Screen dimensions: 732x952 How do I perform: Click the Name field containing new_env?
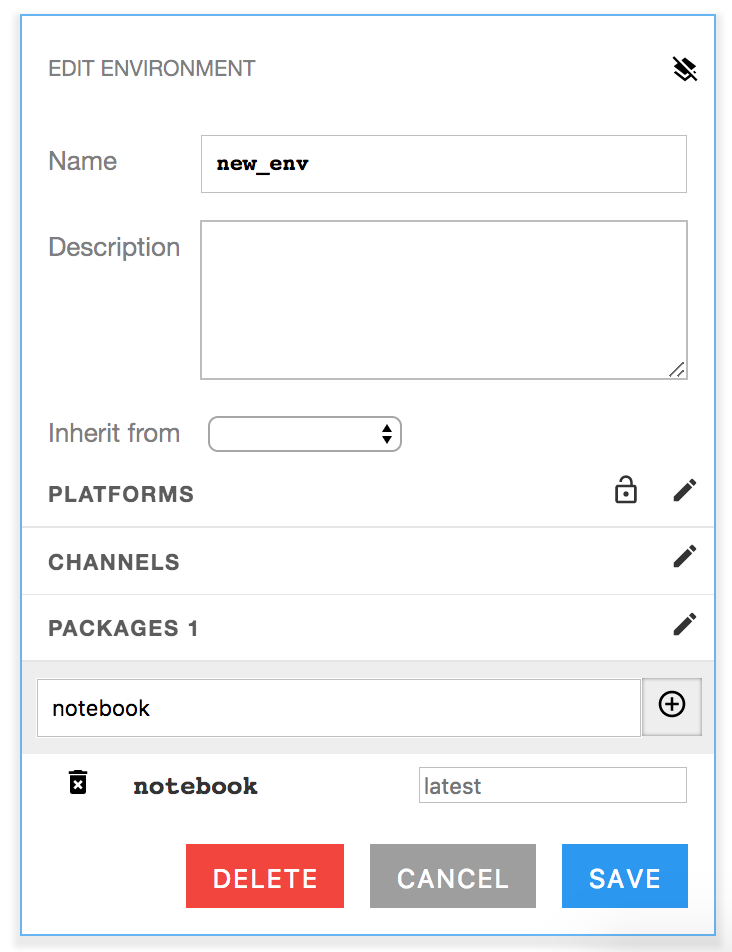[443, 164]
